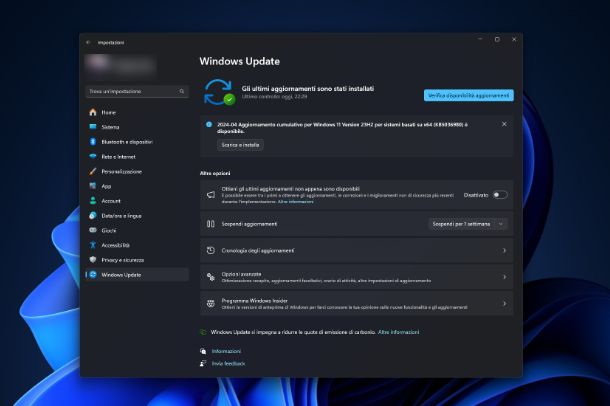Screen dimensions: 610x406
Task: Open Altre informazioni link under latest updates
Action: [295, 201]
